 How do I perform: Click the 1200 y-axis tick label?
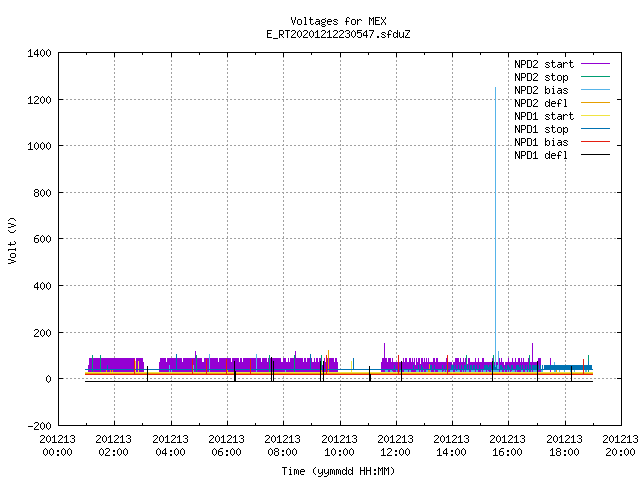pos(39,100)
